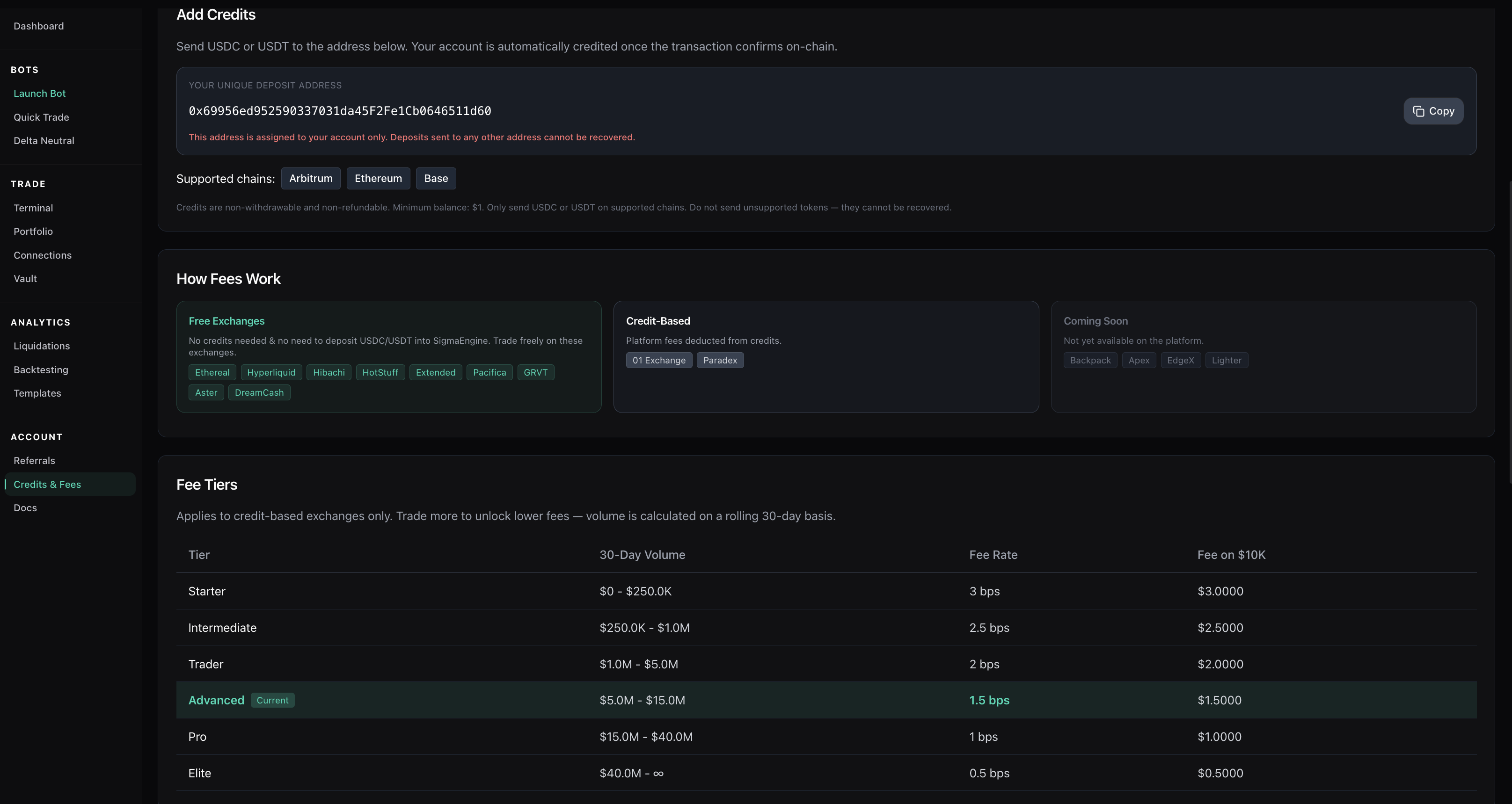The width and height of the screenshot is (1512, 804).
Task: Click the Current tier badge
Action: [x=272, y=700]
